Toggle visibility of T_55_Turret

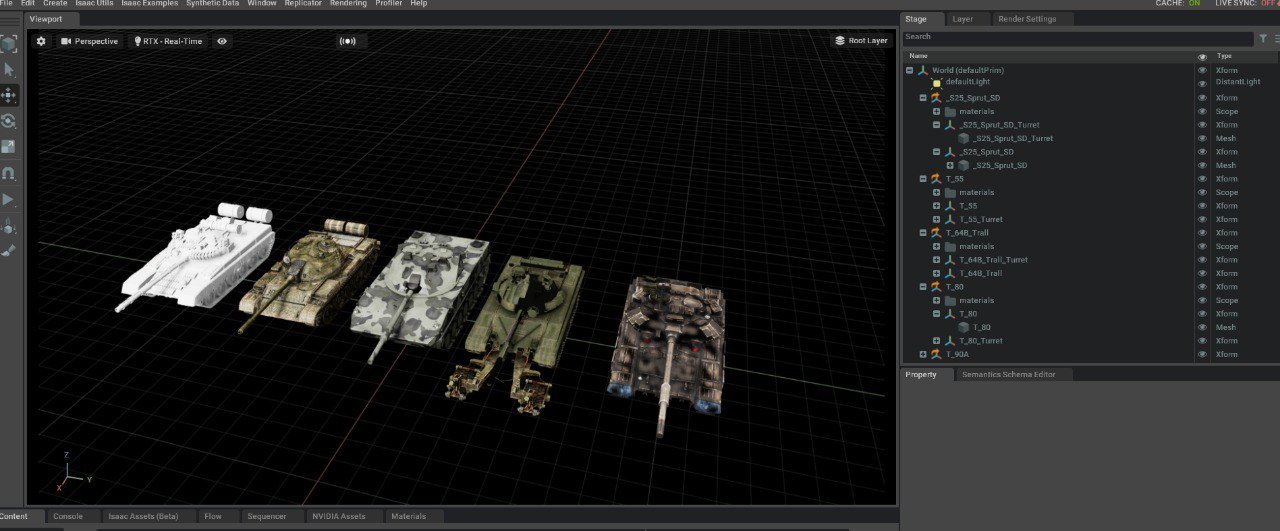[1202, 219]
